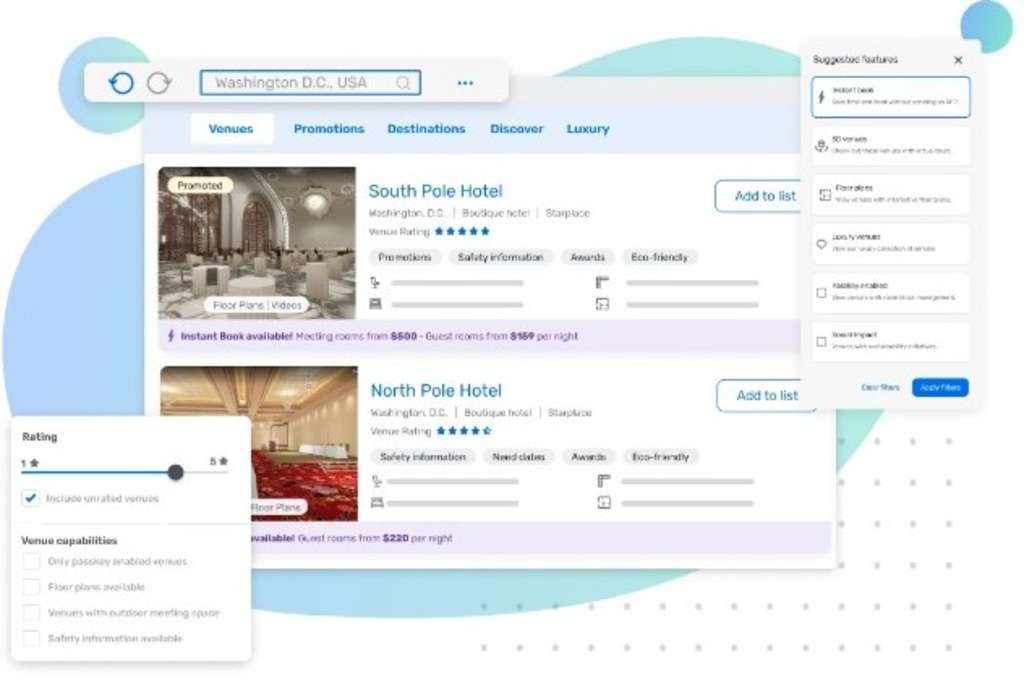The image size is (1024, 682).
Task: Check Venues with outdoor meeting space
Action: point(31,613)
